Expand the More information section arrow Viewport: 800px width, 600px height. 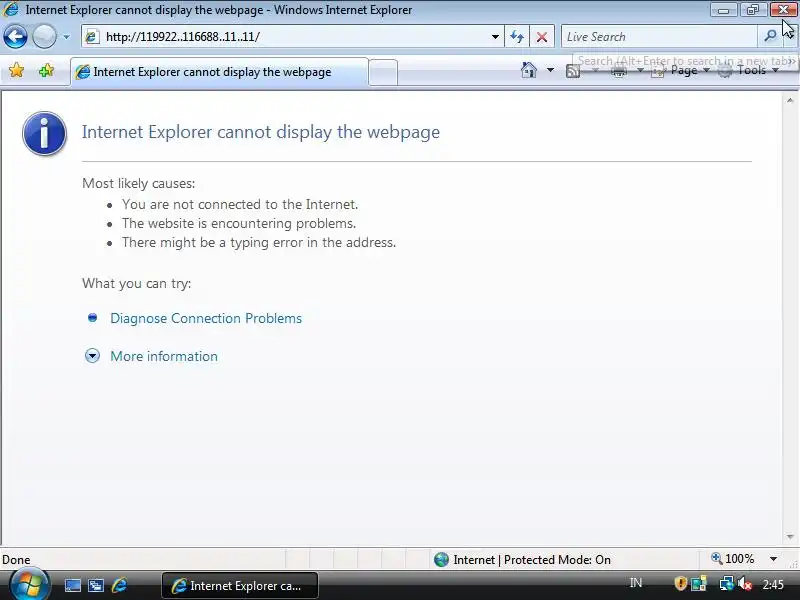click(x=92, y=356)
